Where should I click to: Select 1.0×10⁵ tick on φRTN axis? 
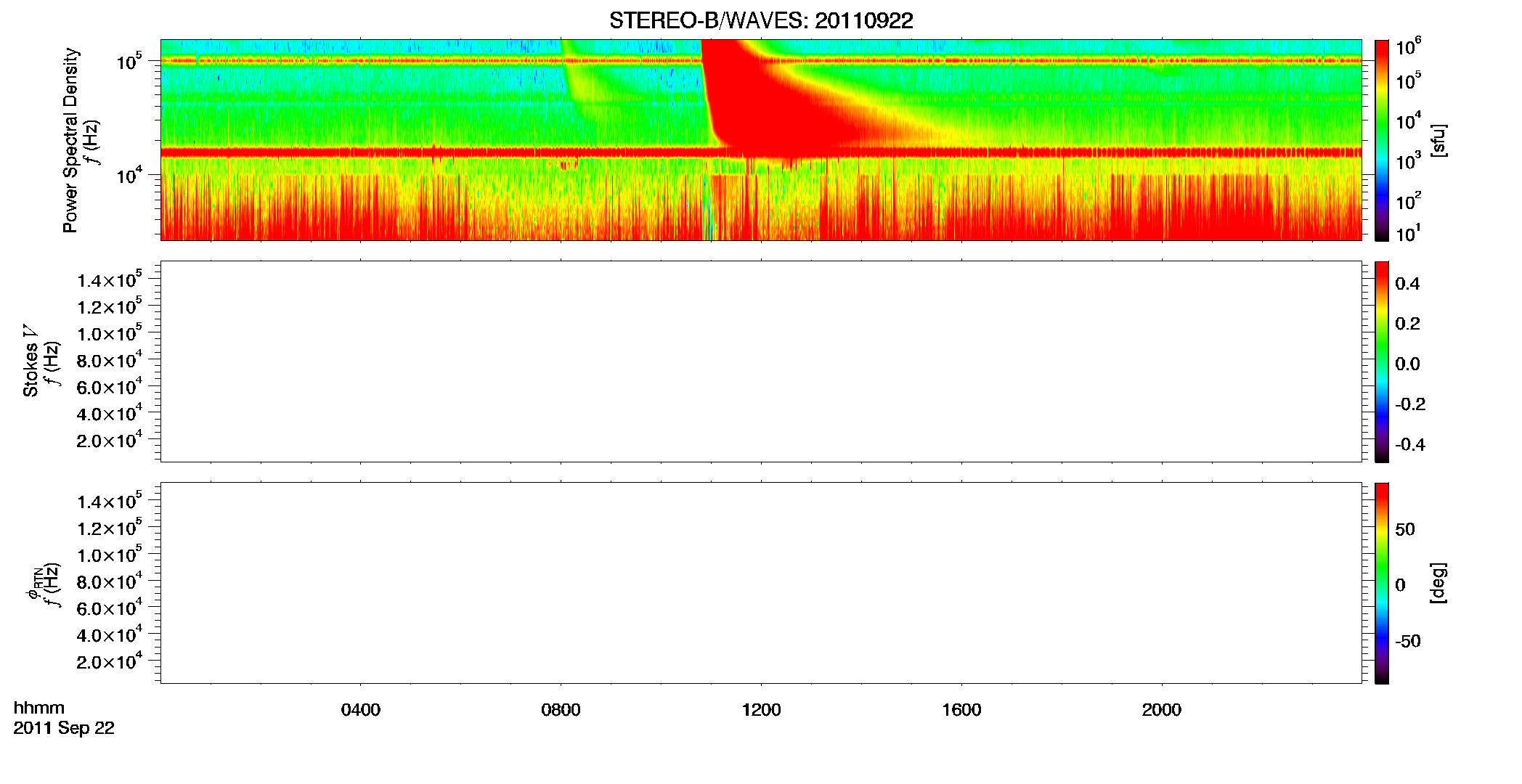point(110,554)
